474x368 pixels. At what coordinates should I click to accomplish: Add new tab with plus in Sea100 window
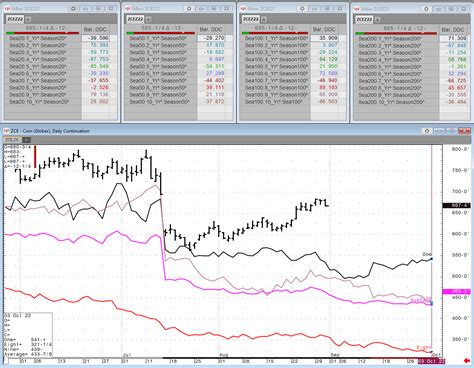264,19
